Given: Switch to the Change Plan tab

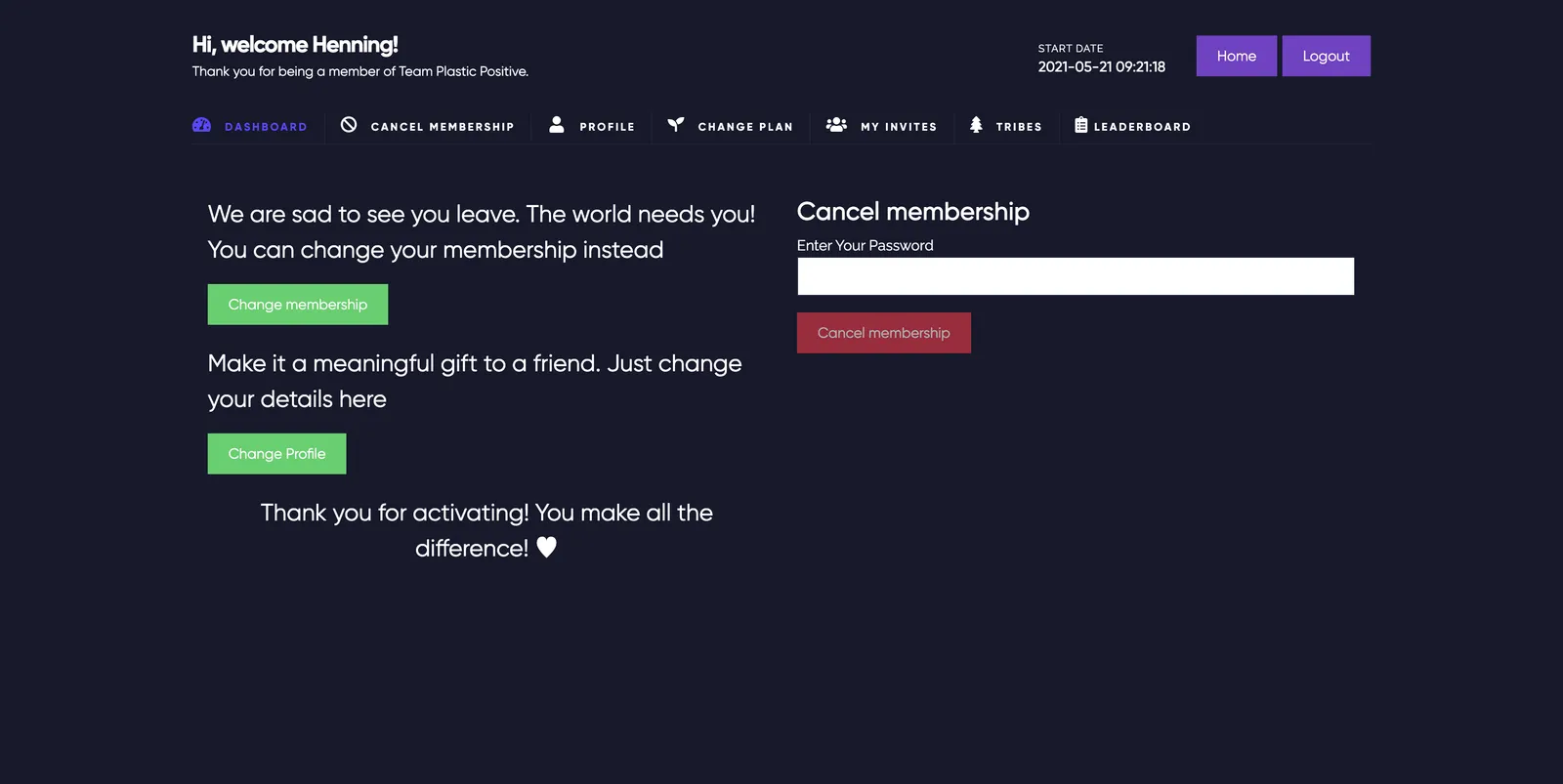Looking at the screenshot, I should click(745, 127).
